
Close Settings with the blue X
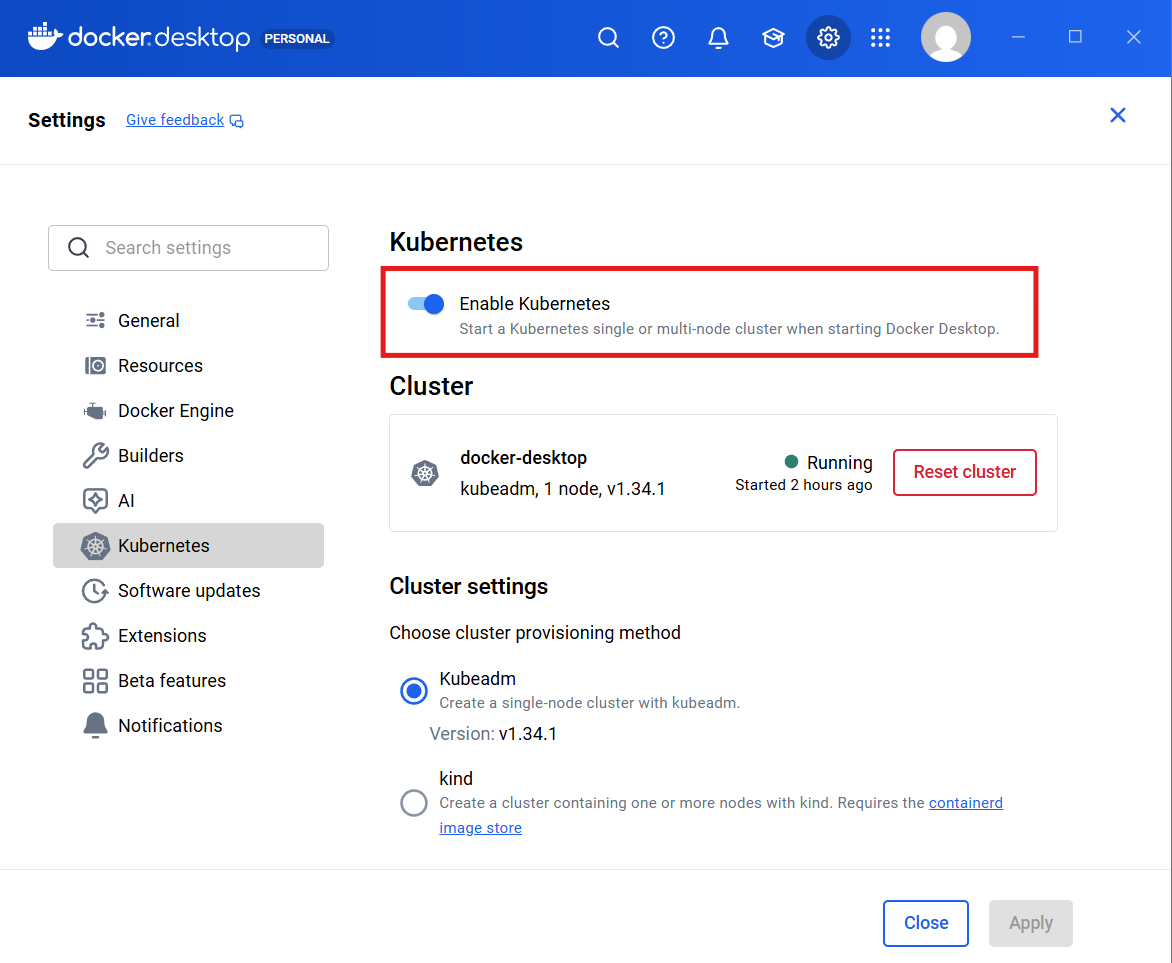(1117, 115)
